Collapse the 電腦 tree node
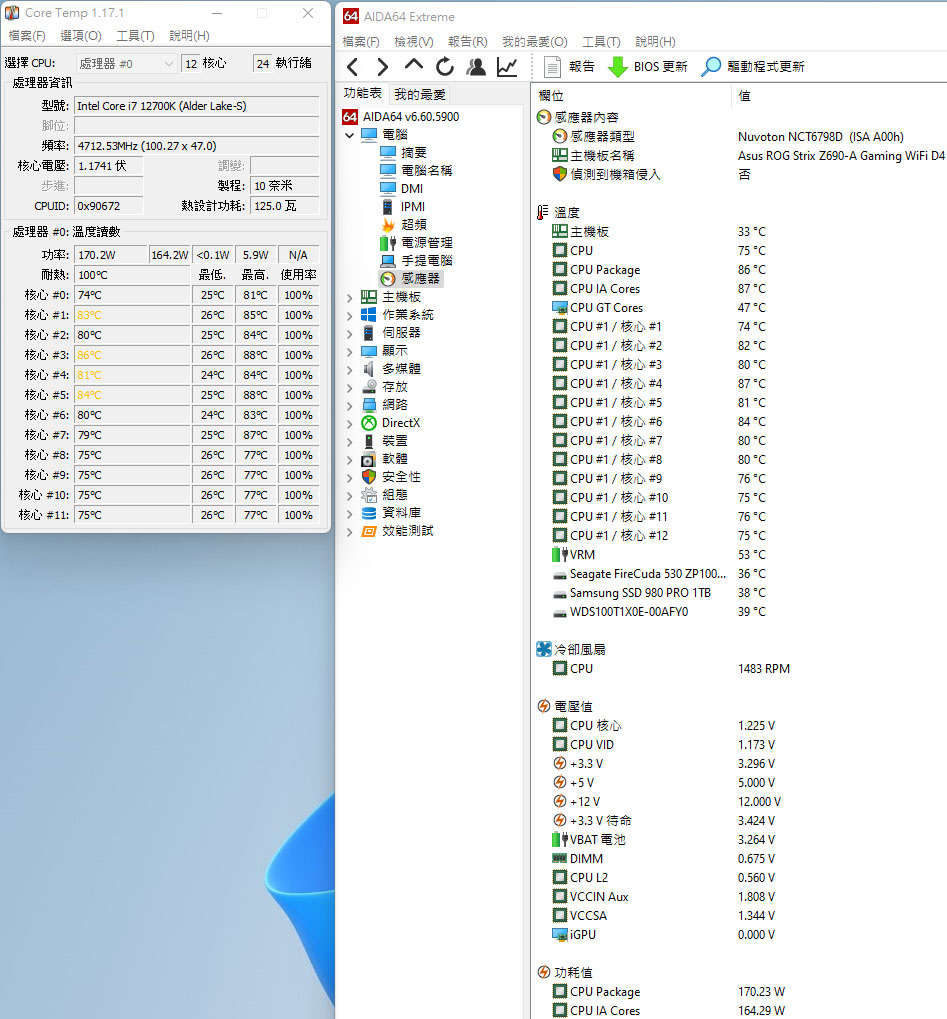 click(350, 135)
